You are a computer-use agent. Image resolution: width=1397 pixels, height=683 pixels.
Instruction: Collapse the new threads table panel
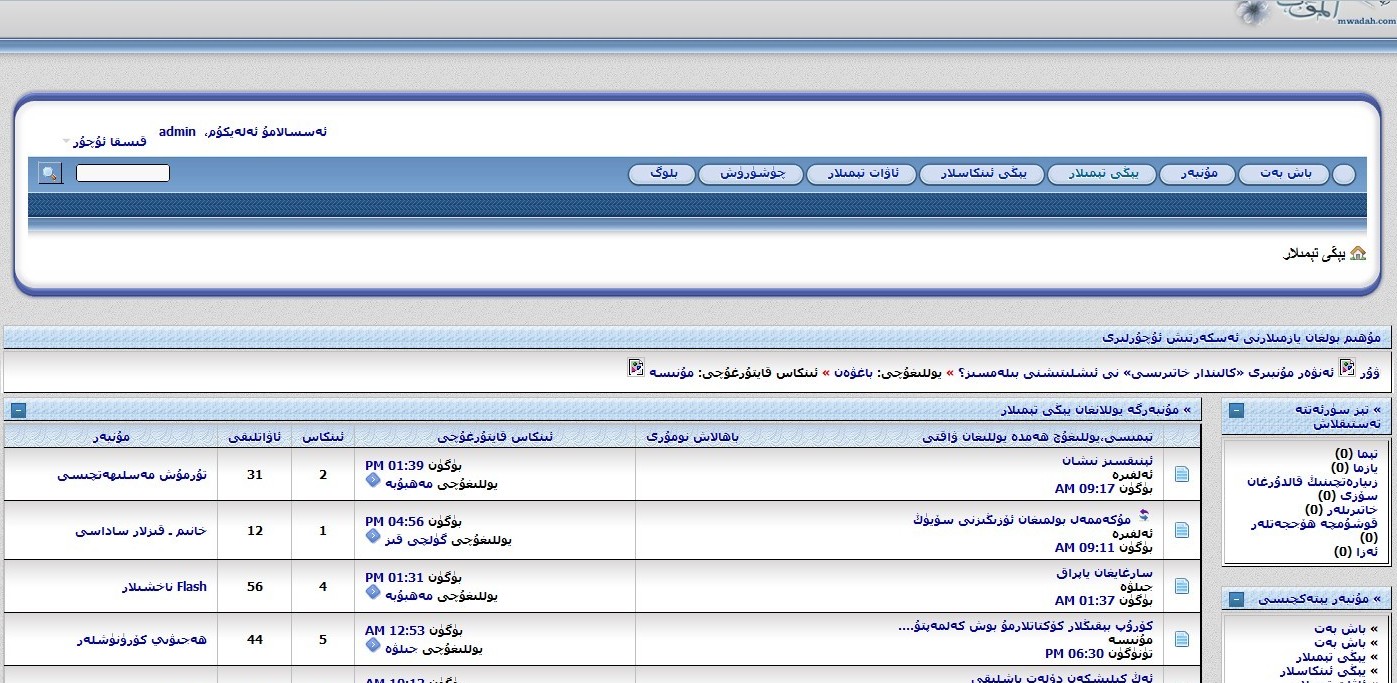pos(18,410)
